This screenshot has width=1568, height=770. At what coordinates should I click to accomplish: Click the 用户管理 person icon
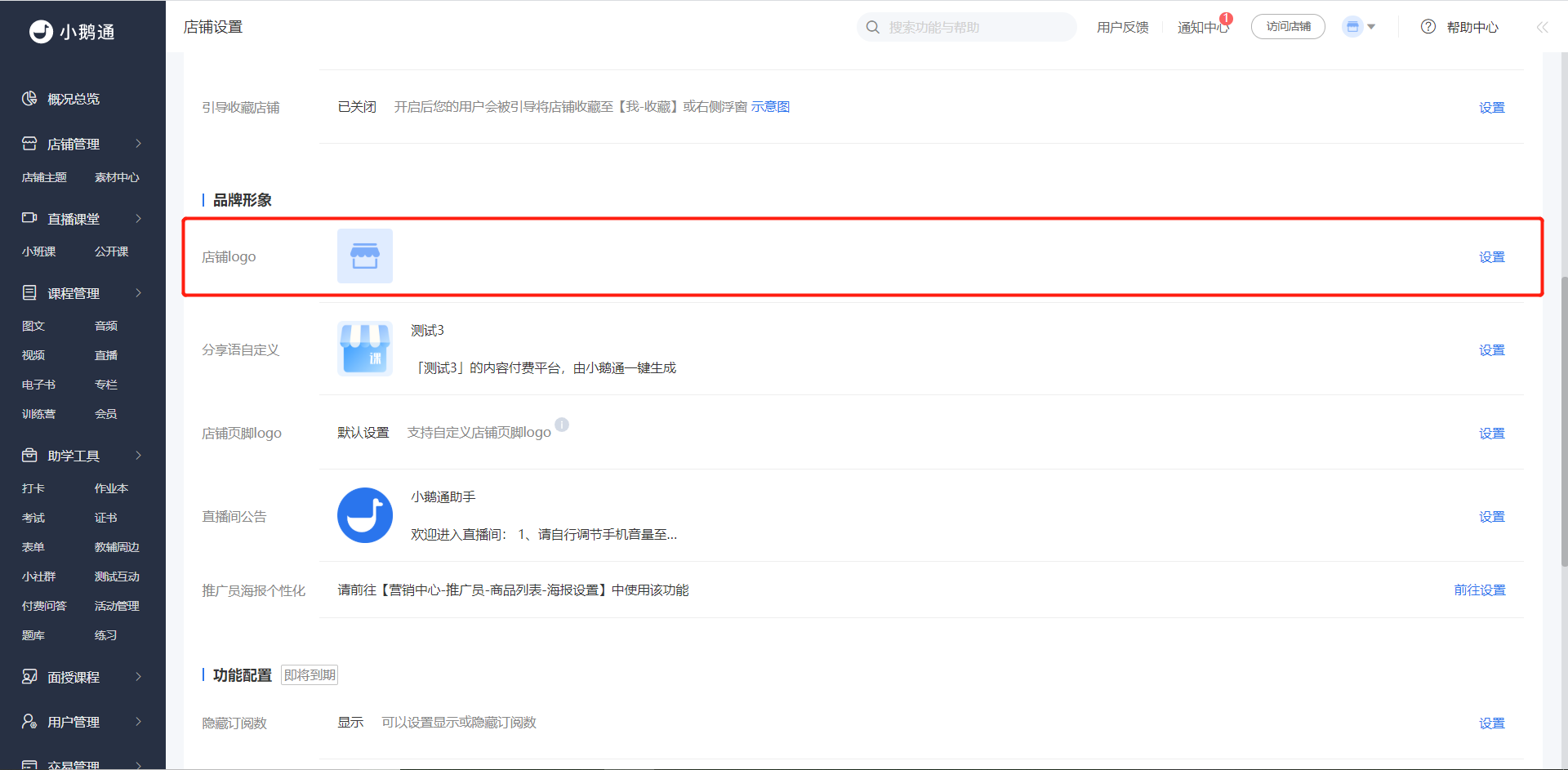(29, 721)
